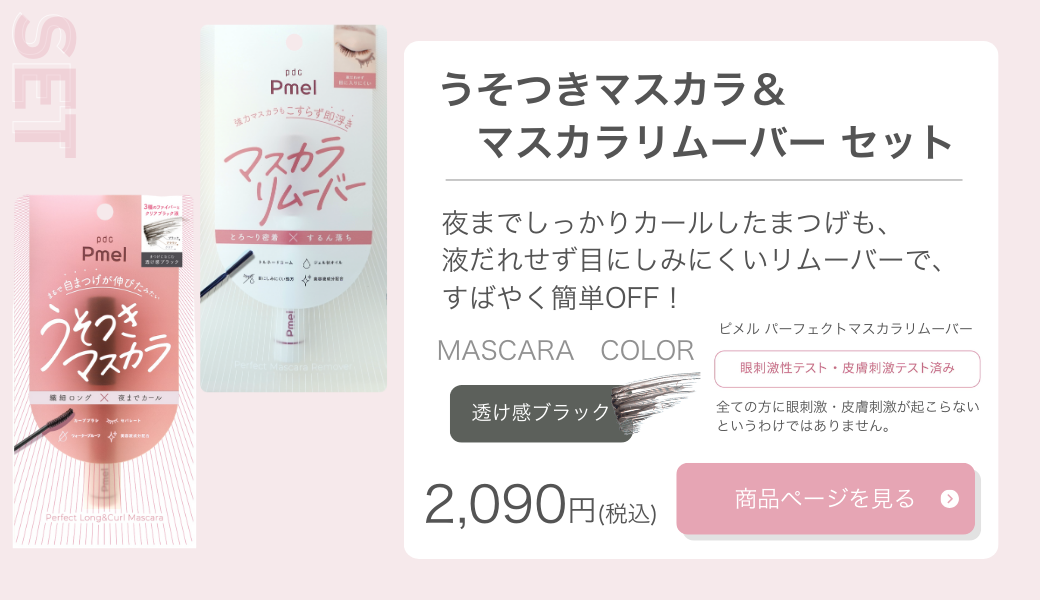The width and height of the screenshot is (1040, 600).
Task: Open the うそつきマスカラ pink package image
Action: 105,371
